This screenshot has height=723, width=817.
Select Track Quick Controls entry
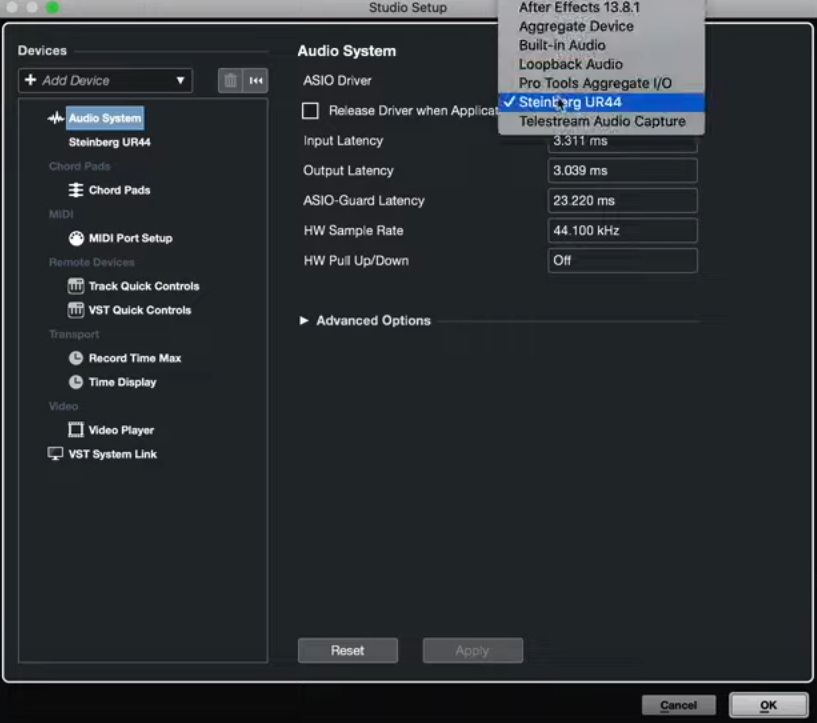[x=144, y=286]
